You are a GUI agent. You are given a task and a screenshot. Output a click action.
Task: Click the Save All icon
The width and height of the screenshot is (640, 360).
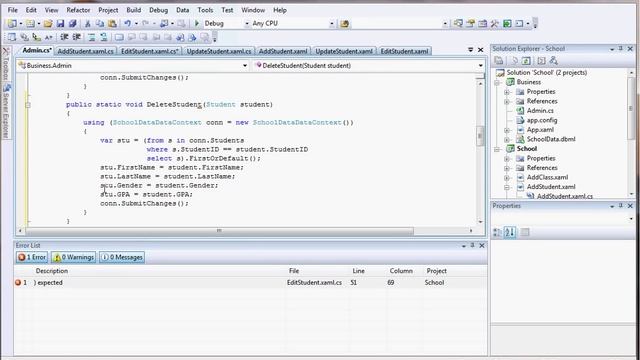[x=73, y=24]
